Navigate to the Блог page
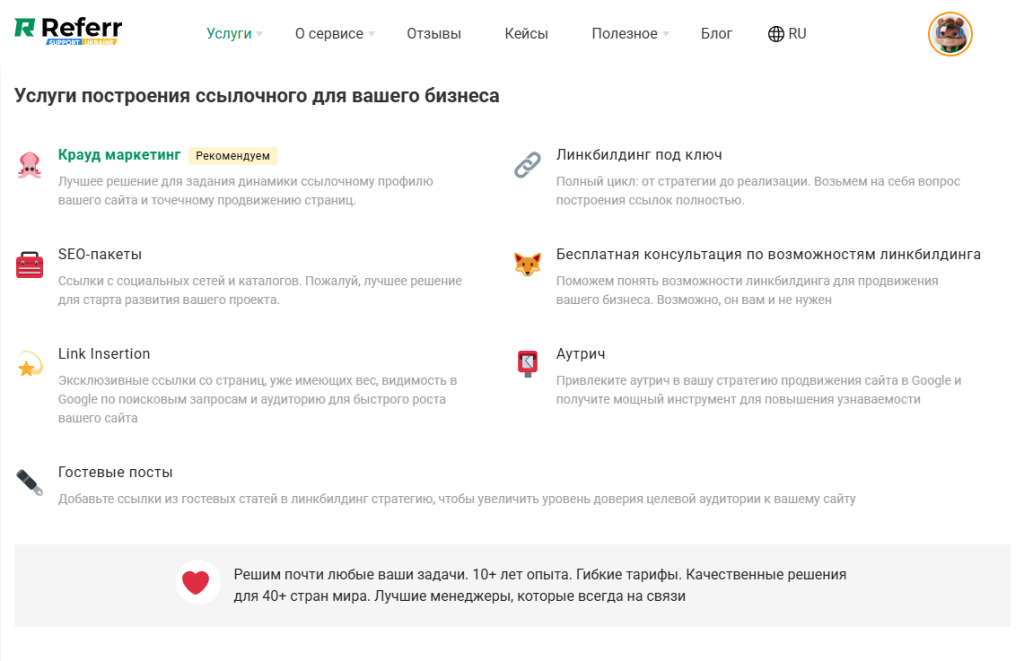 (x=716, y=34)
